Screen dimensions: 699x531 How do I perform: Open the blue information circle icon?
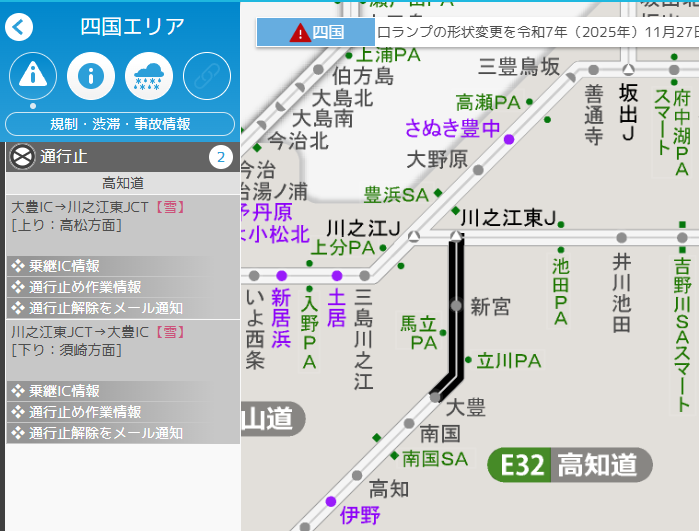coord(91,76)
